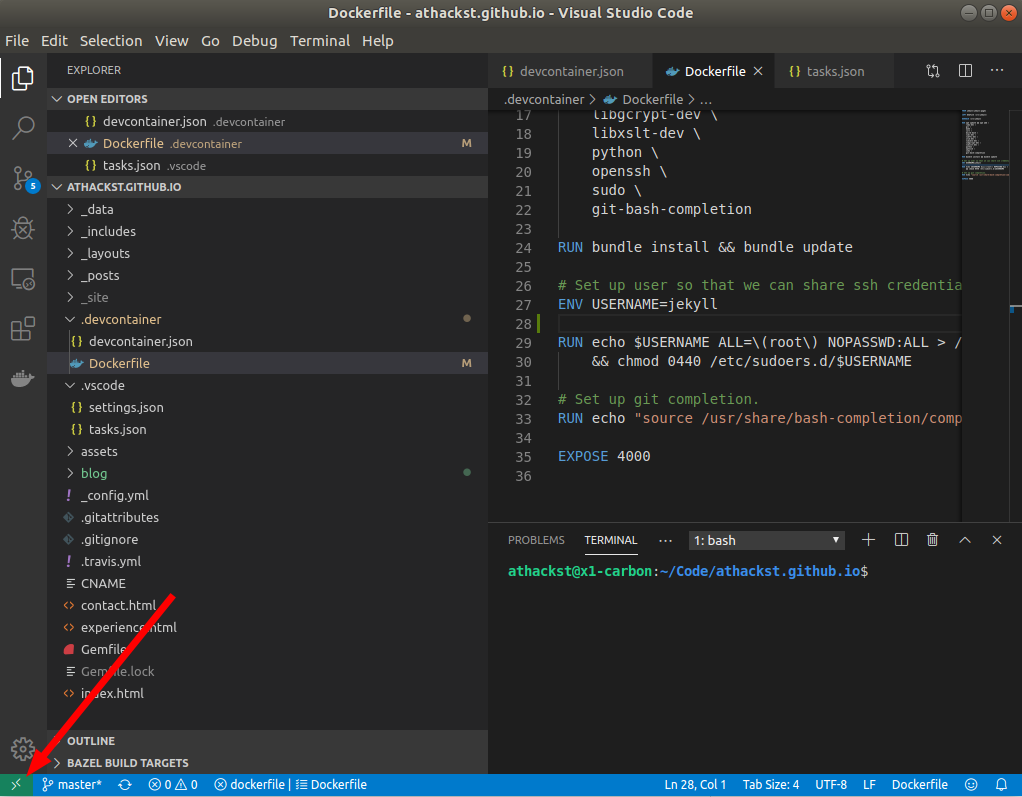The width and height of the screenshot is (1022, 797).
Task: Expand the _layouts folder
Action: [267, 254]
